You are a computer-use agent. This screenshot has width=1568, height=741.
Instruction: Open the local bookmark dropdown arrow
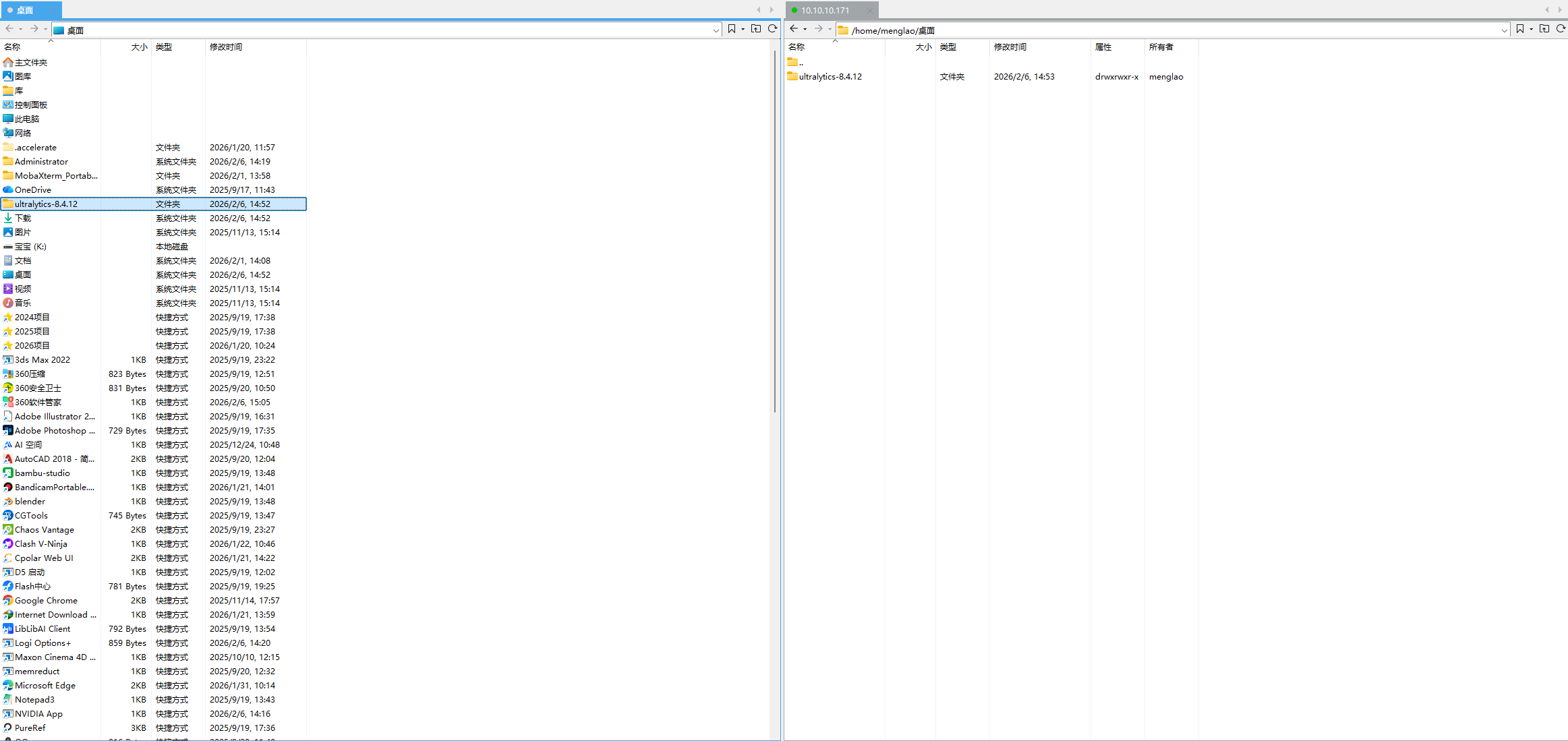pyautogui.click(x=743, y=29)
